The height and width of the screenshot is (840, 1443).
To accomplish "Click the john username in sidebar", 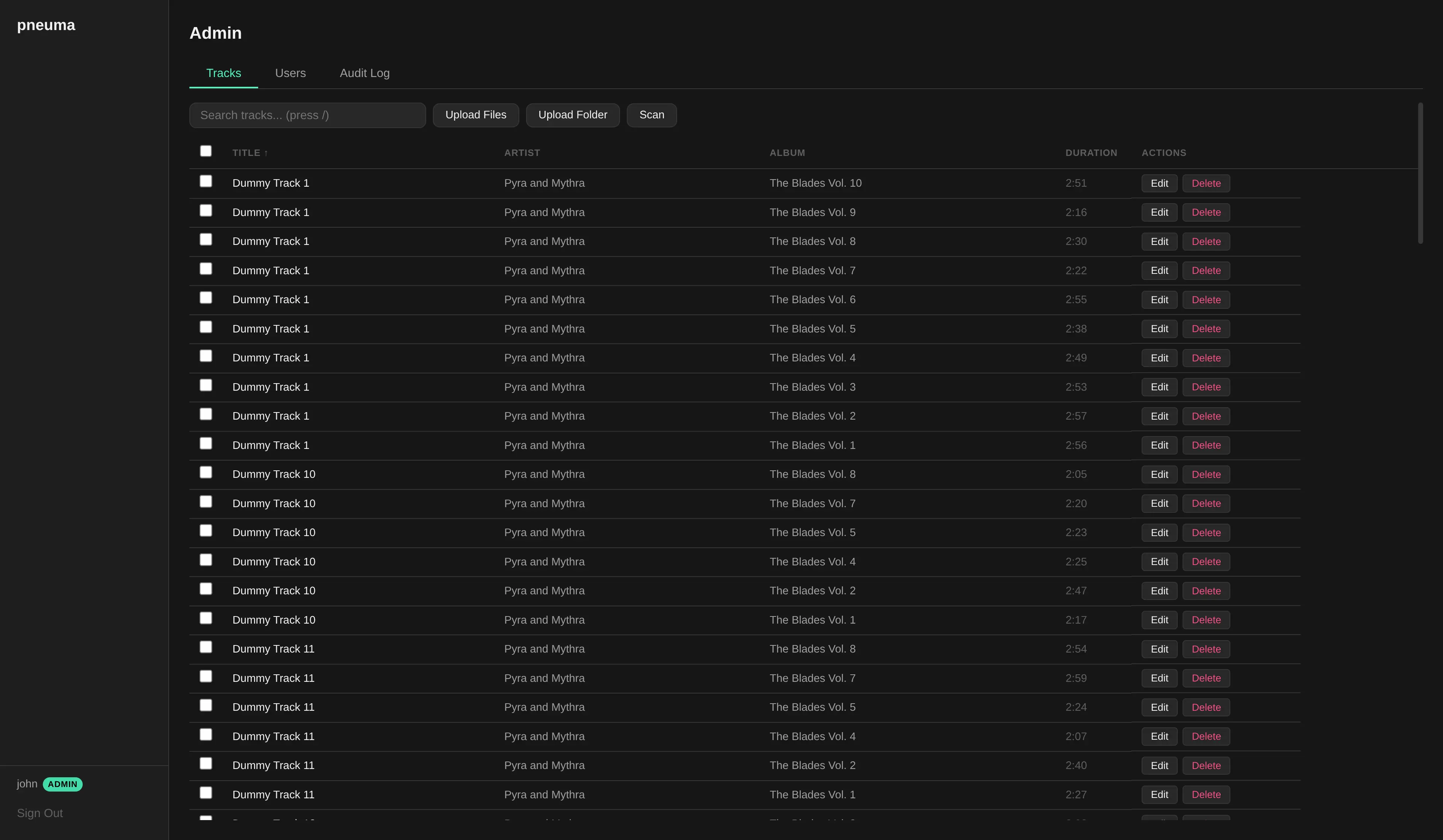I will [x=27, y=784].
